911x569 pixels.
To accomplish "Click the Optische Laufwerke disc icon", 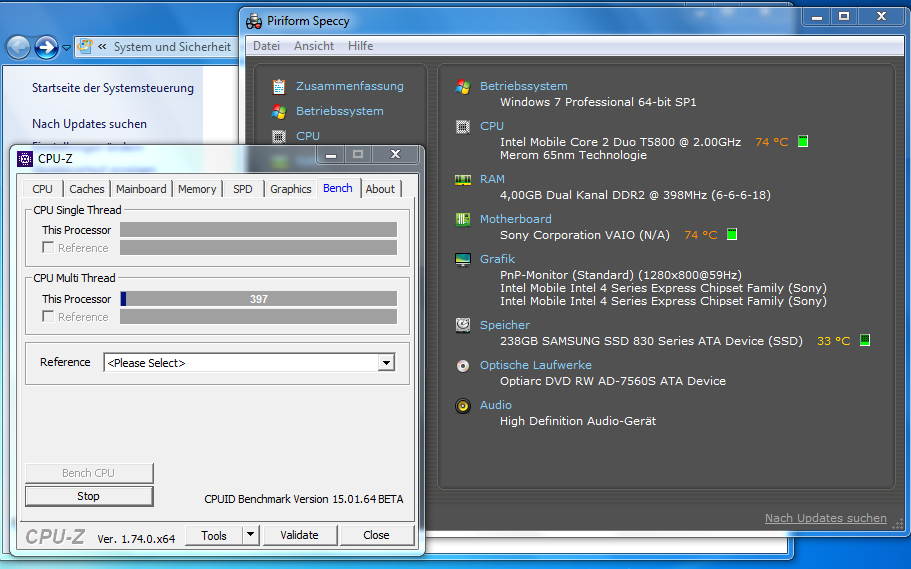I will (x=463, y=366).
